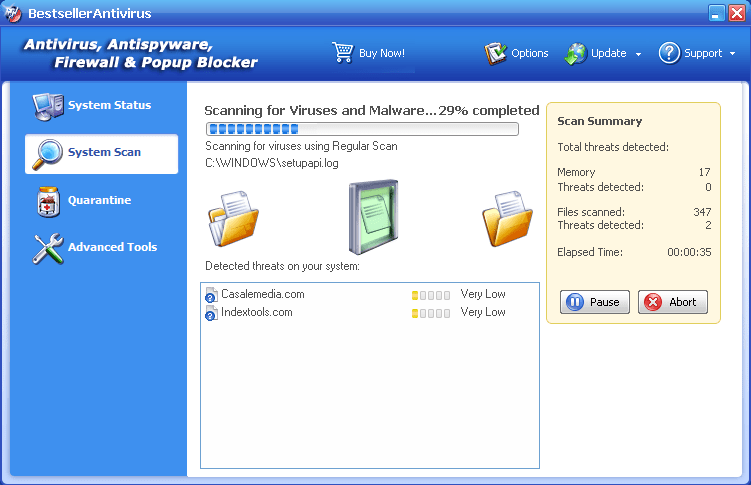Expand the Update dropdown arrow
Screen dimensions: 751x485
638,54
